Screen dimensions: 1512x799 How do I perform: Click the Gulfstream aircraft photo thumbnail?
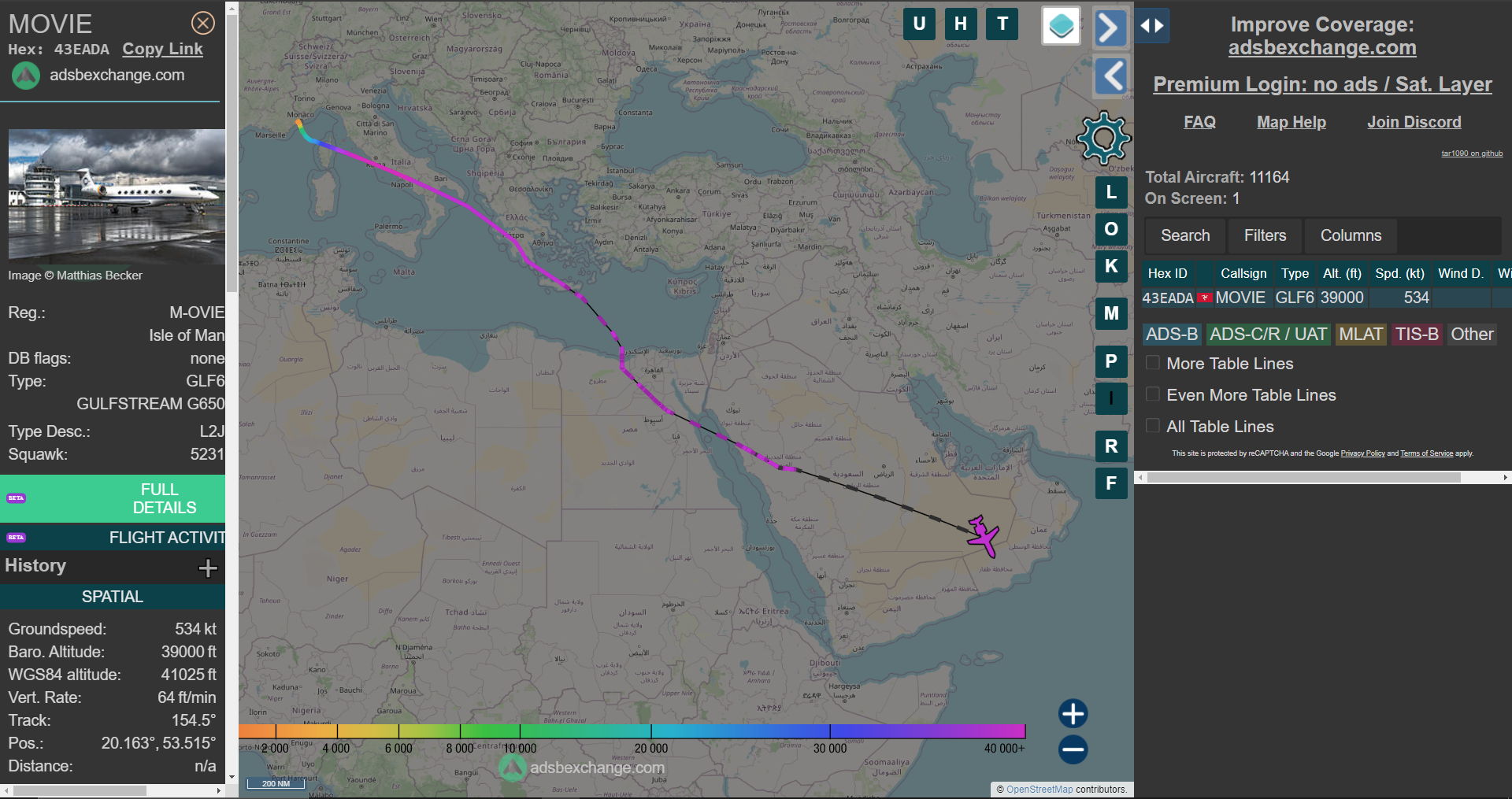tap(117, 195)
